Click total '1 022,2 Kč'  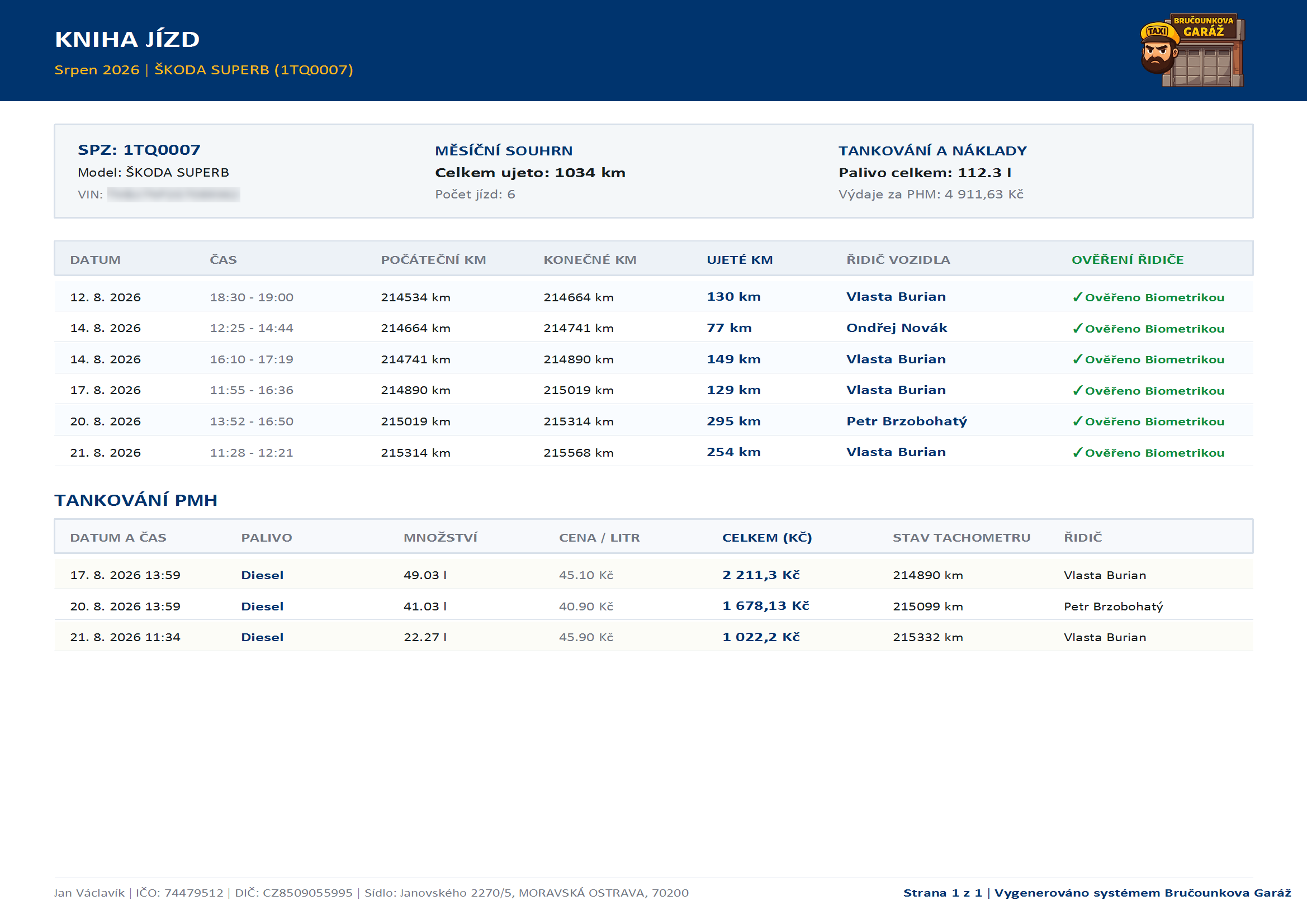(x=761, y=637)
